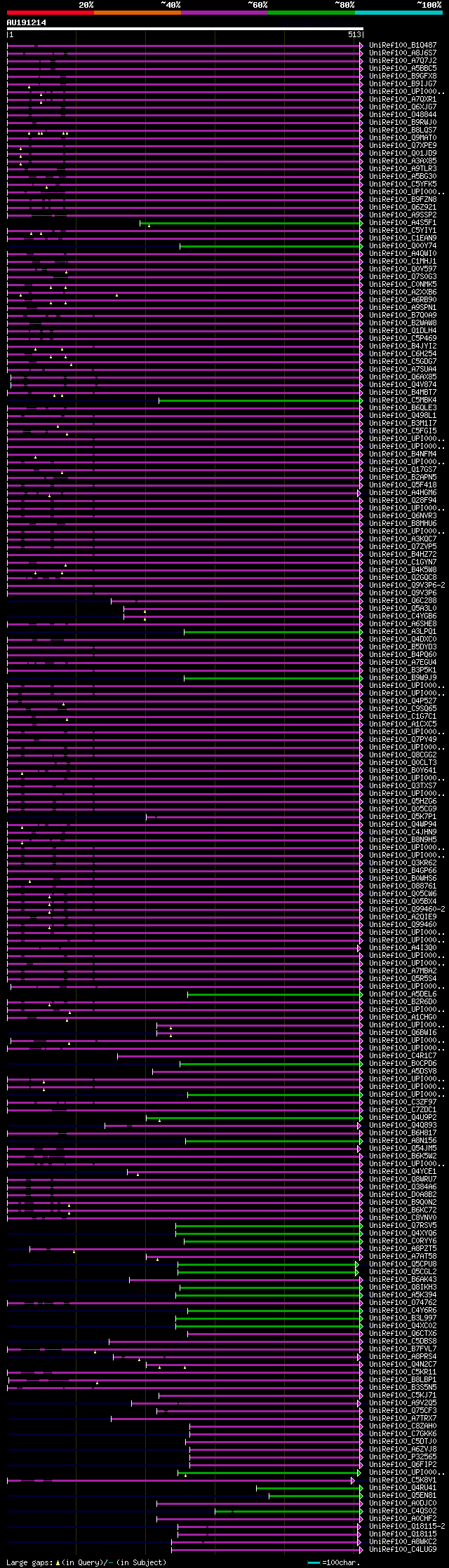Screen dimensions: 449x1568
Task: Select the UniRef100_B9FZN8 label
Action: [x=403, y=199]
